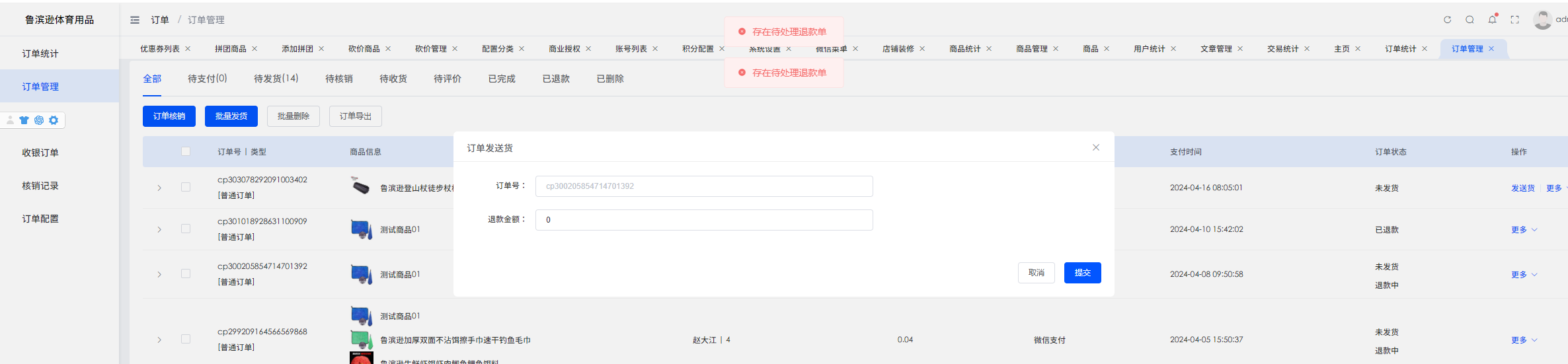Click the 退款金额 input field

coord(703,220)
